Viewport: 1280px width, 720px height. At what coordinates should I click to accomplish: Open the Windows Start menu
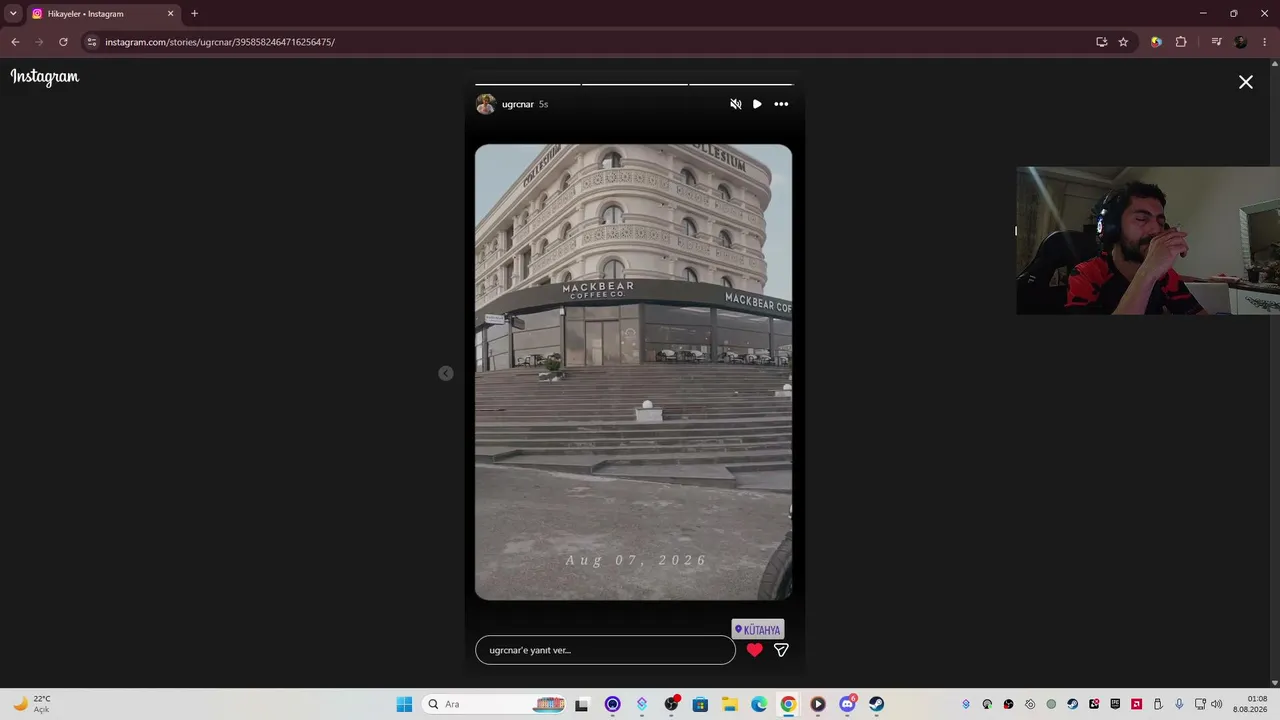point(404,704)
